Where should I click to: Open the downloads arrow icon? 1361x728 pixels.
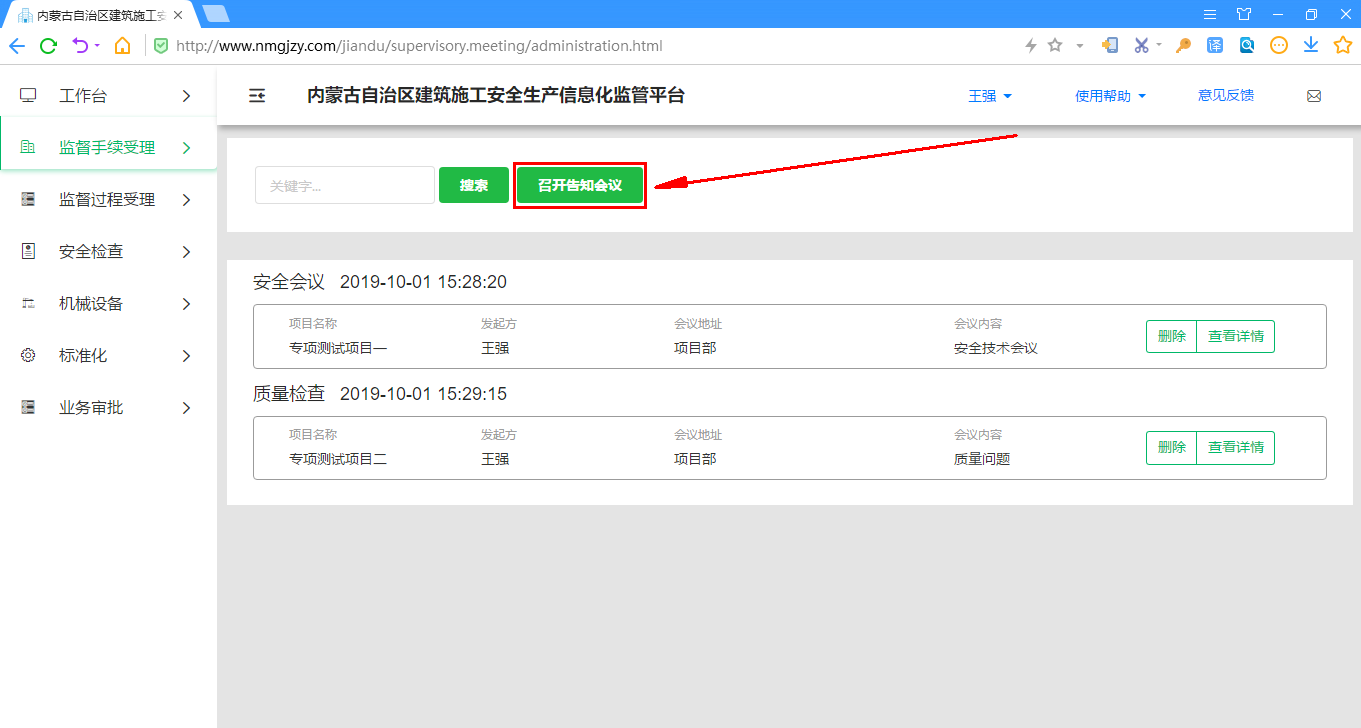click(x=1311, y=46)
